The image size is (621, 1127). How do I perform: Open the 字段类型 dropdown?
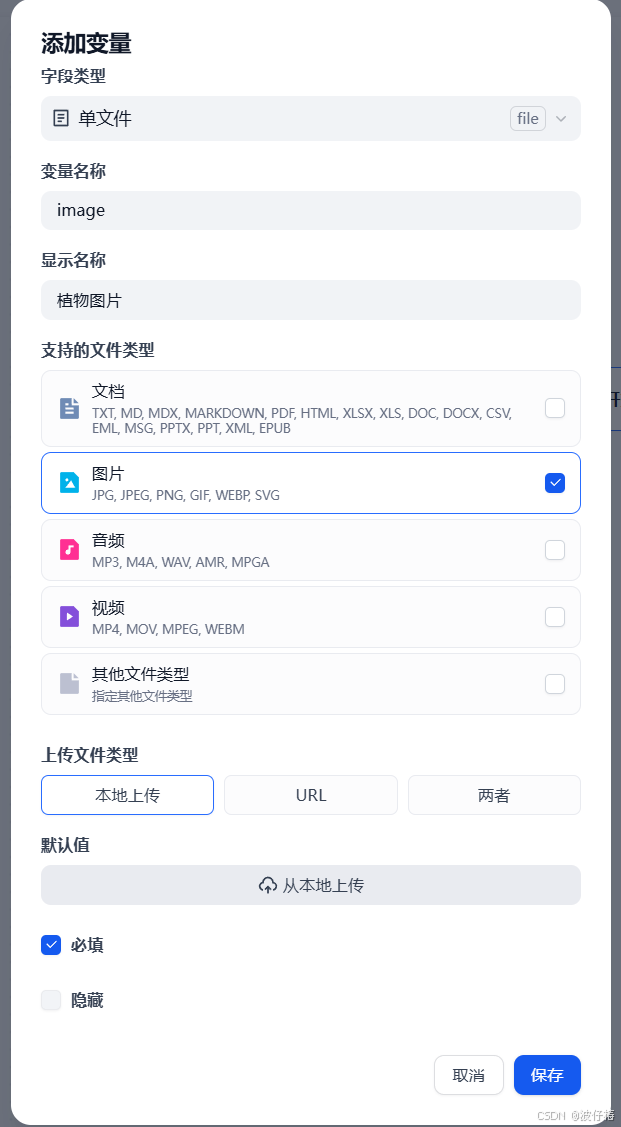coord(310,118)
